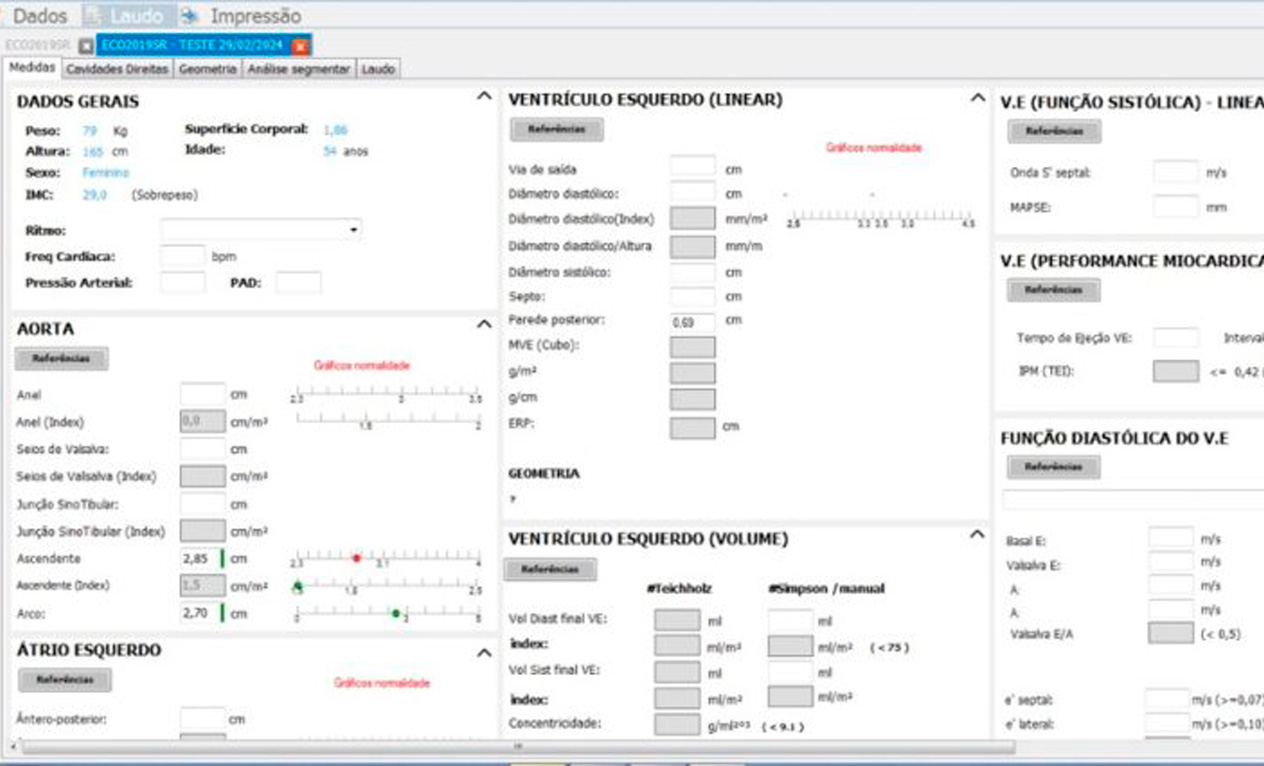Image resolution: width=1264 pixels, height=766 pixels.
Task: Click Referências button in Aorta section
Action: click(x=61, y=359)
